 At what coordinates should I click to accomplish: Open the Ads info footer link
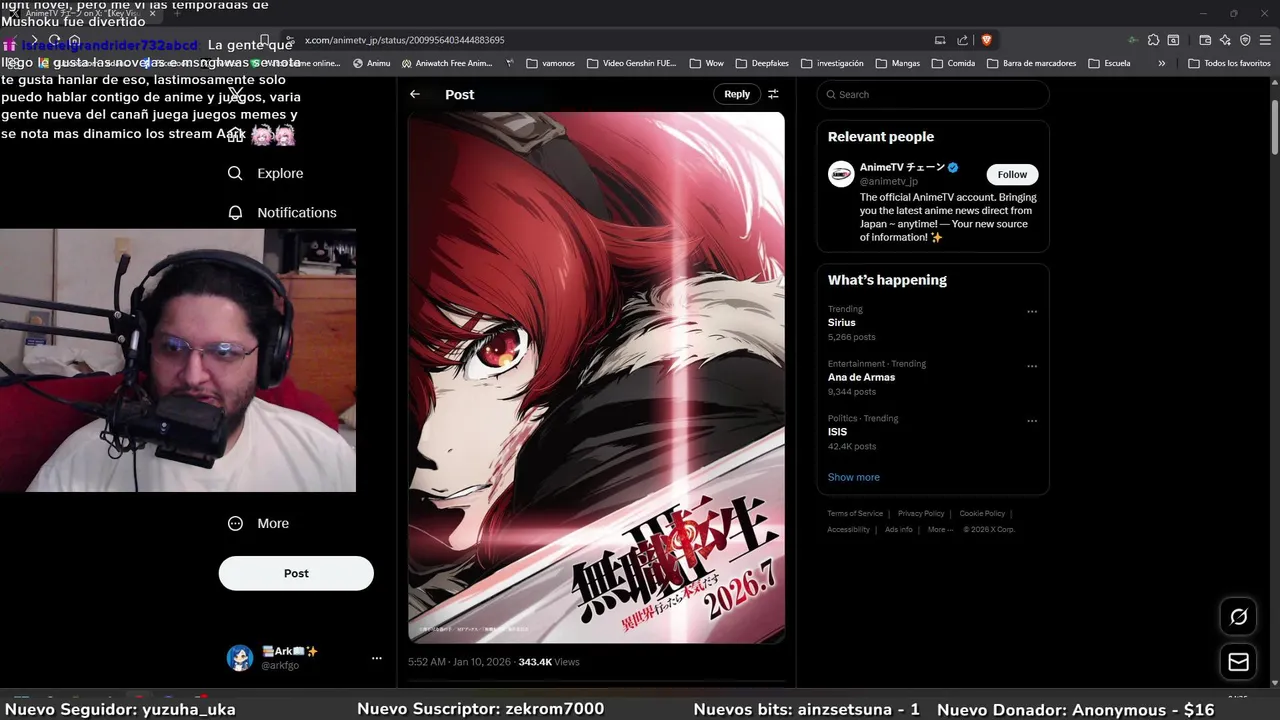898,530
